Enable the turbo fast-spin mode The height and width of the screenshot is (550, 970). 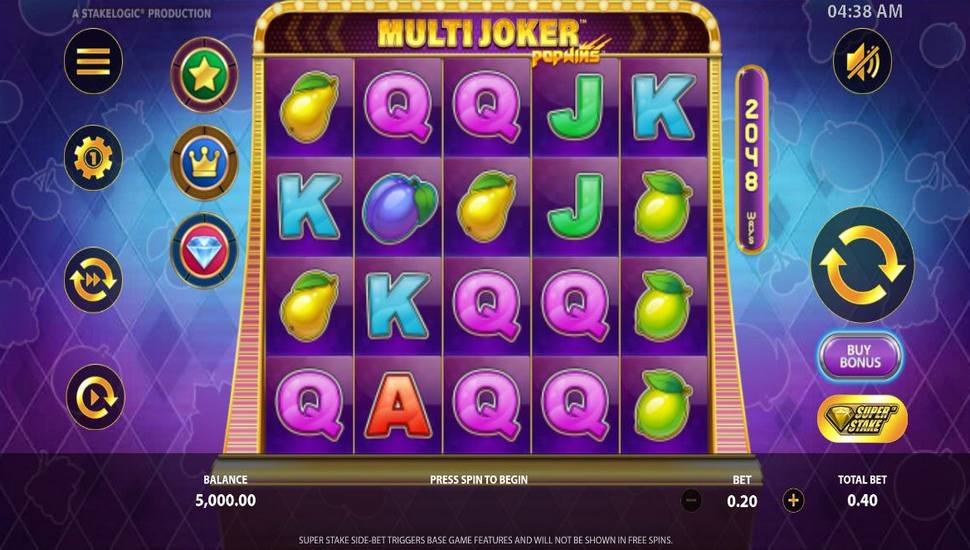click(x=93, y=280)
